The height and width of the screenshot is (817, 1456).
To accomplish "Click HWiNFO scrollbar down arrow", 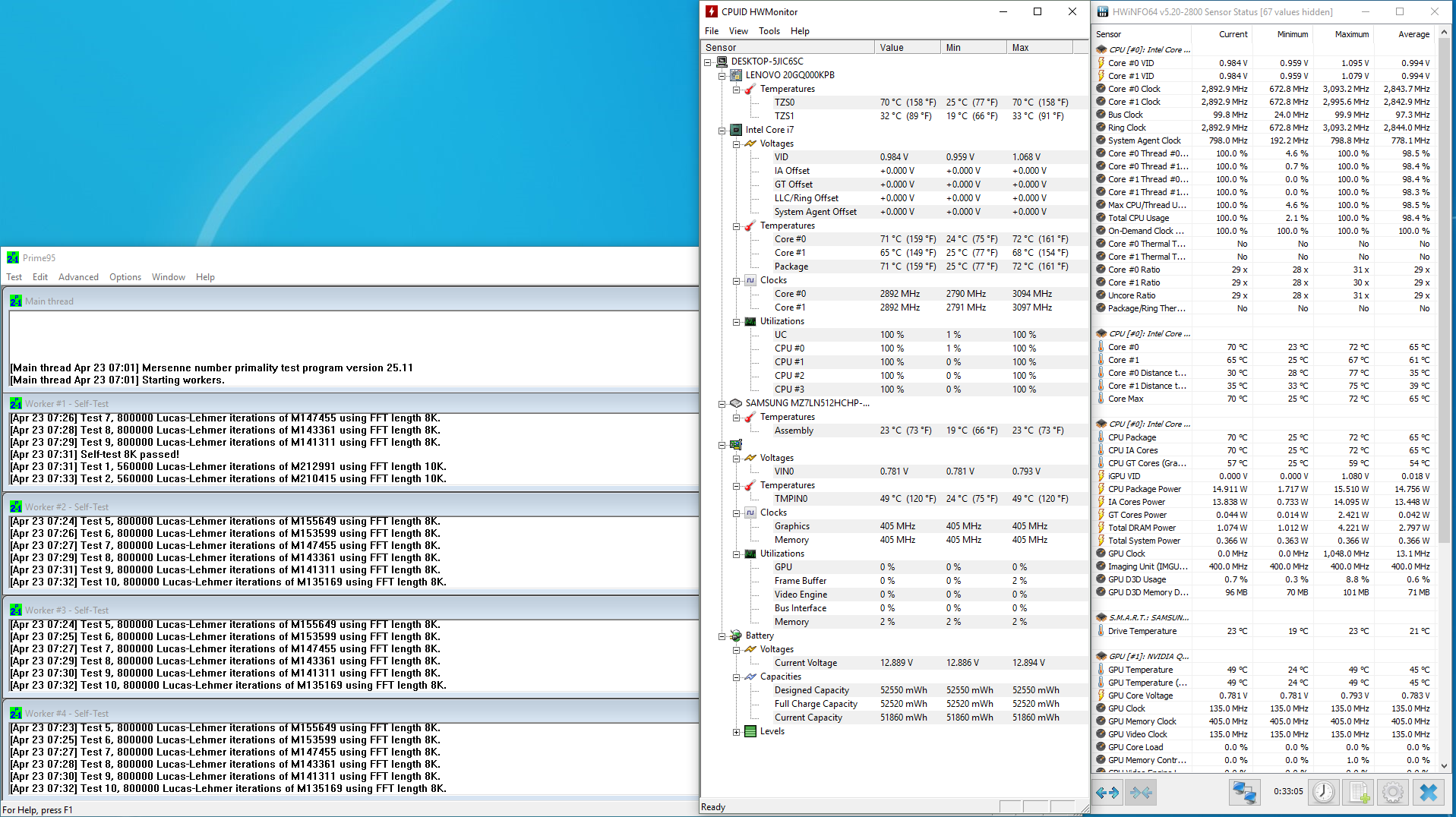I will (1444, 766).
